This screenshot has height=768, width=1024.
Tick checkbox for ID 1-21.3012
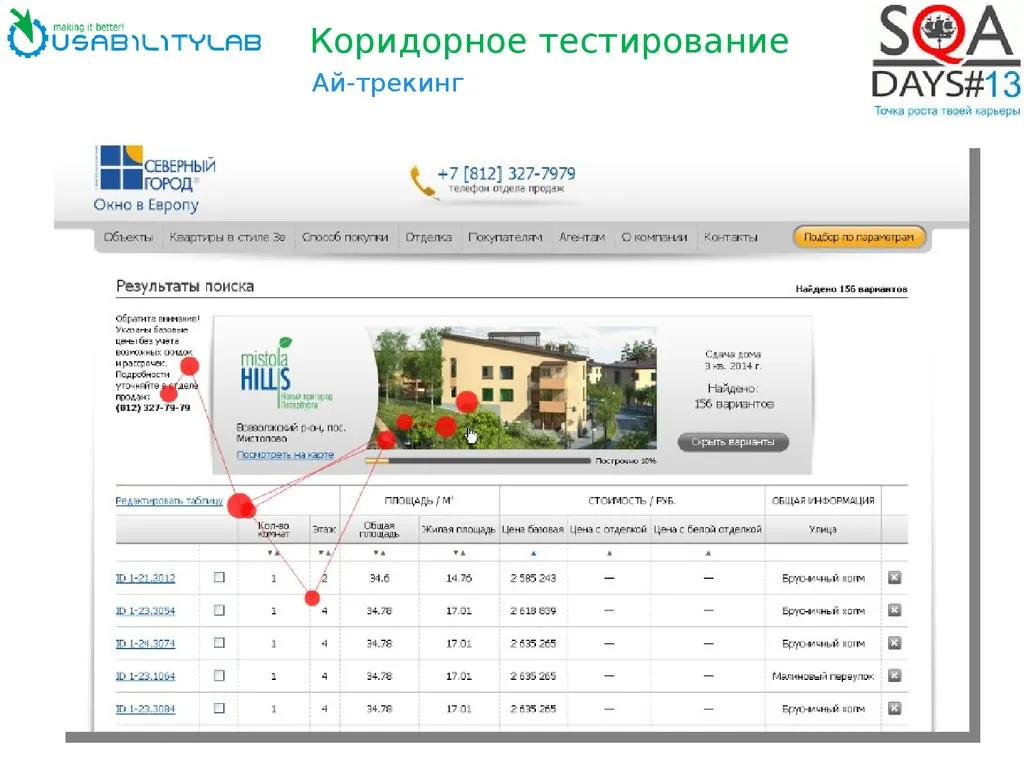point(219,577)
